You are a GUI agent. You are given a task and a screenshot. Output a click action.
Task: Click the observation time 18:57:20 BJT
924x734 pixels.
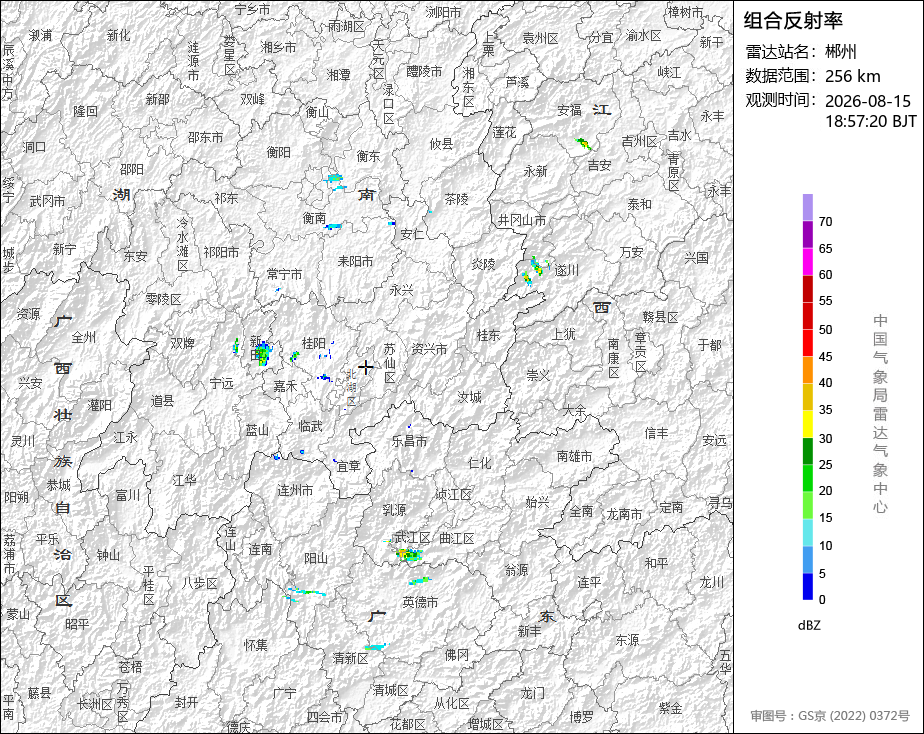click(870, 121)
